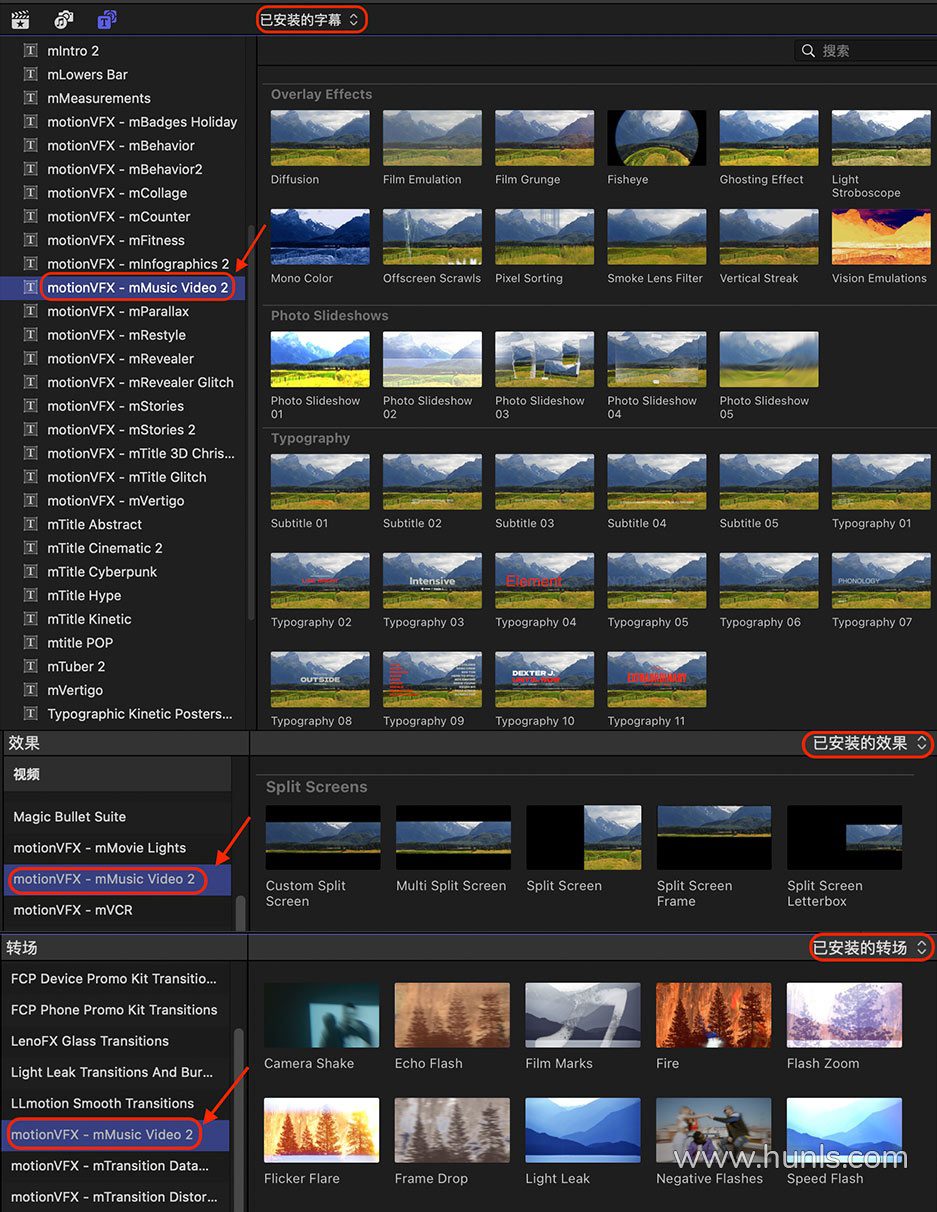Select the Typography 10 thumbnail
The width and height of the screenshot is (937, 1212).
point(544,680)
